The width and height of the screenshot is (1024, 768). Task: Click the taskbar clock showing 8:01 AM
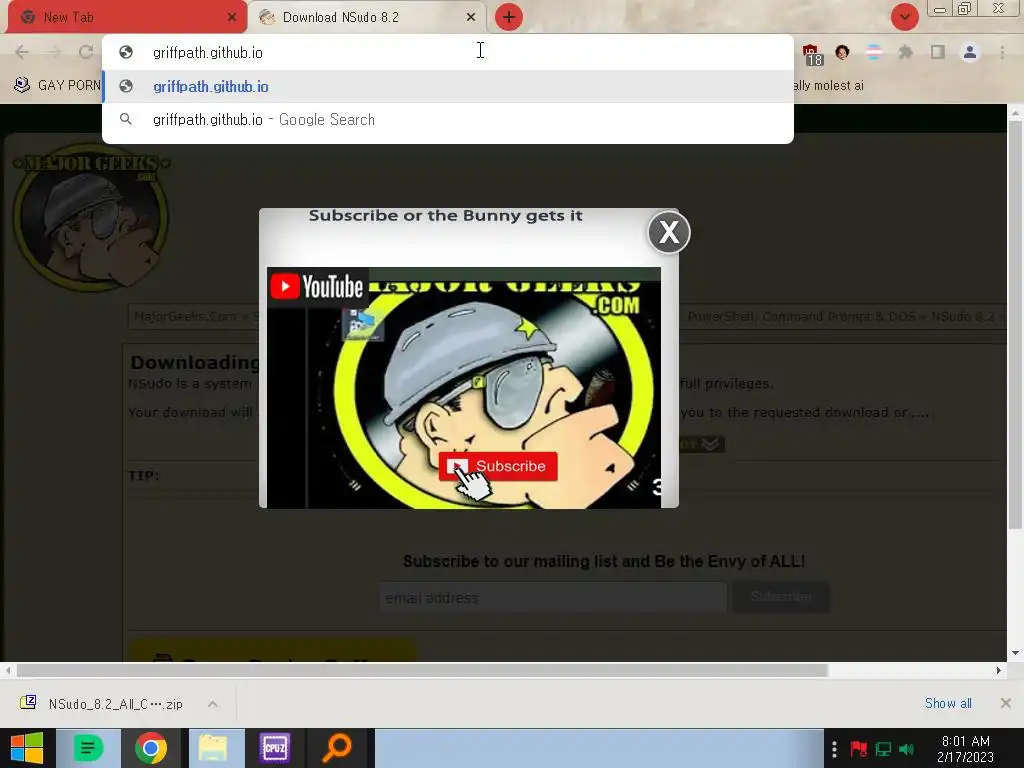965,749
